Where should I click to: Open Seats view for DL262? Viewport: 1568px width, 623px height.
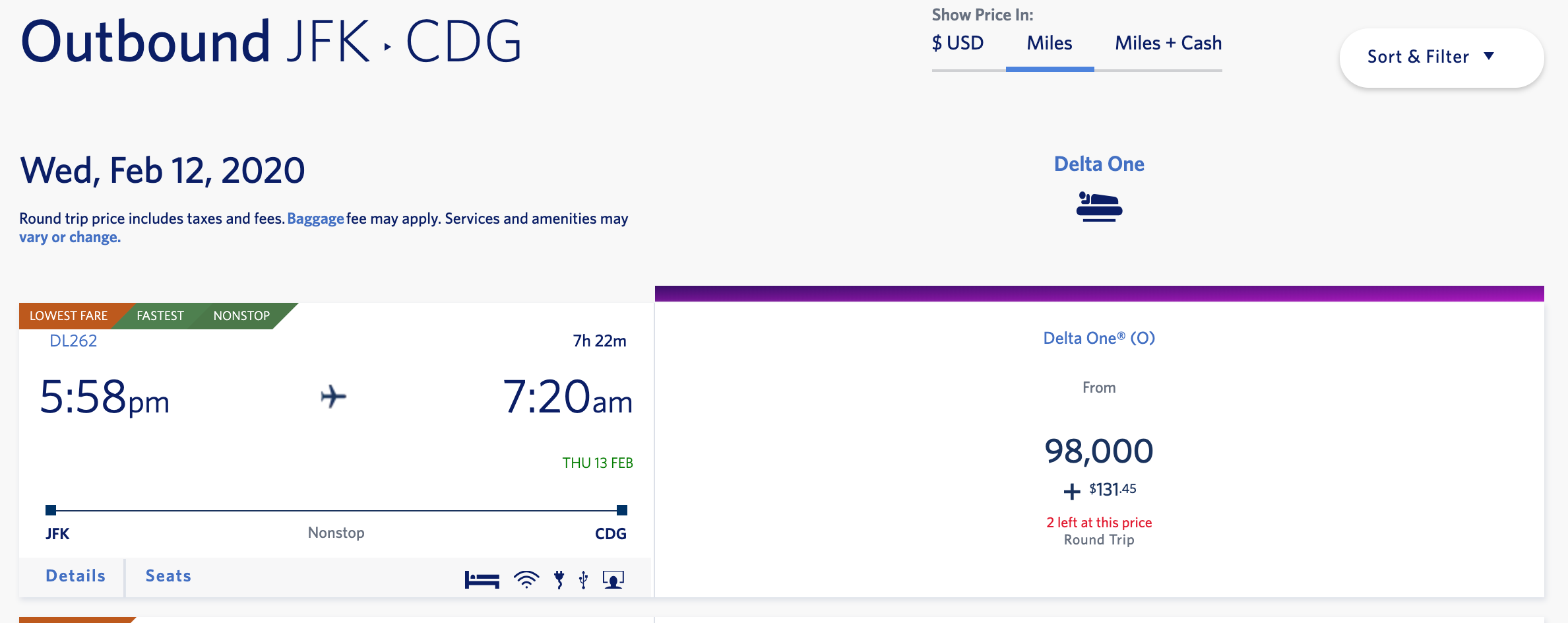click(168, 576)
